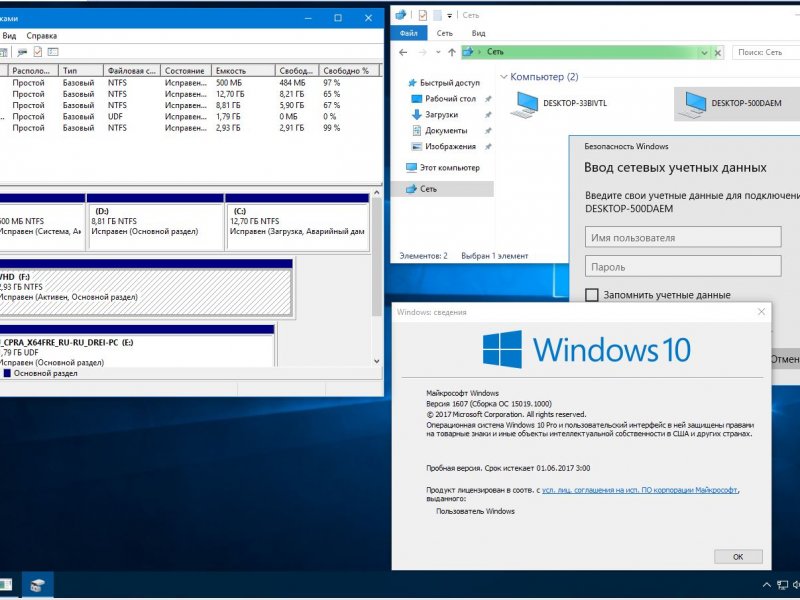
Task: Click OK in the Windows: сведения dialog
Action: click(738, 557)
